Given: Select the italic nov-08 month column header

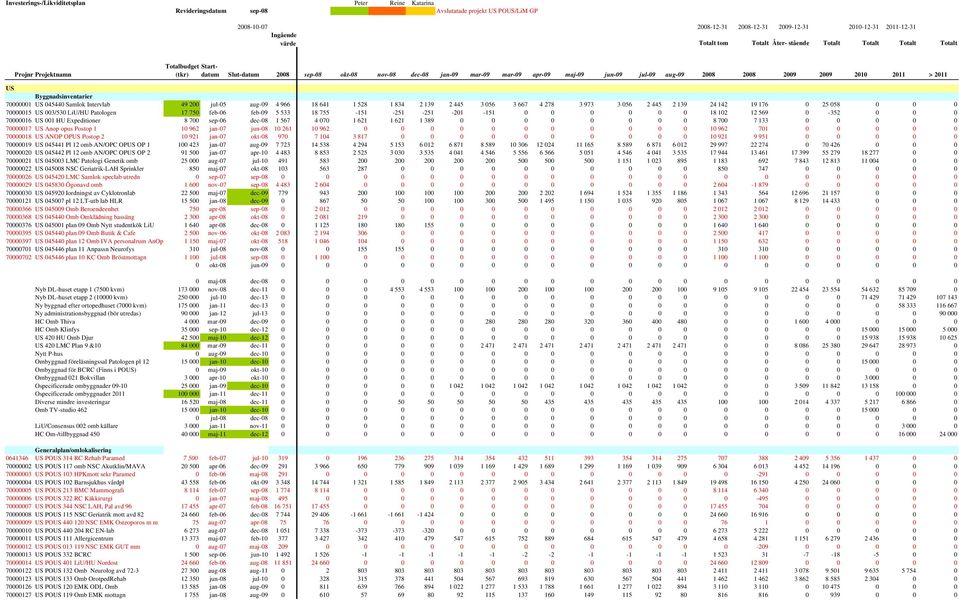Looking at the screenshot, I should (x=386, y=75).
